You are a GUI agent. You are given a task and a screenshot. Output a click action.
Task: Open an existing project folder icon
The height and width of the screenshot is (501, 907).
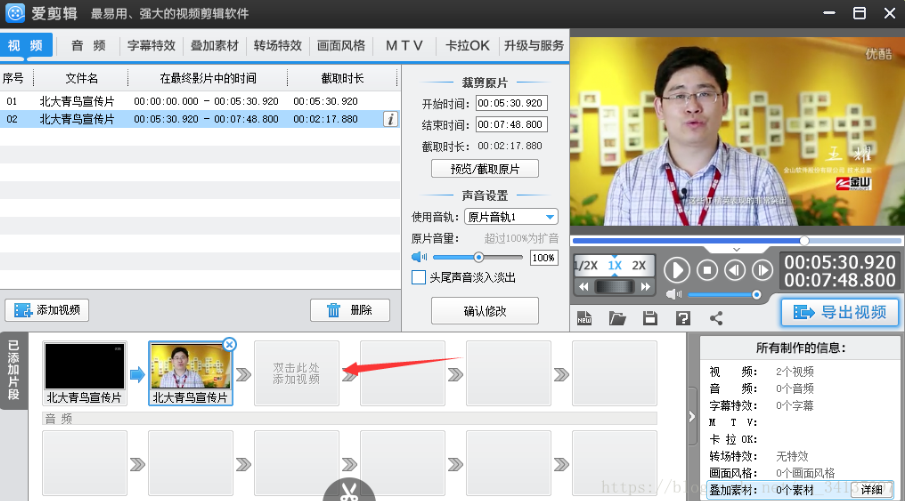click(617, 318)
